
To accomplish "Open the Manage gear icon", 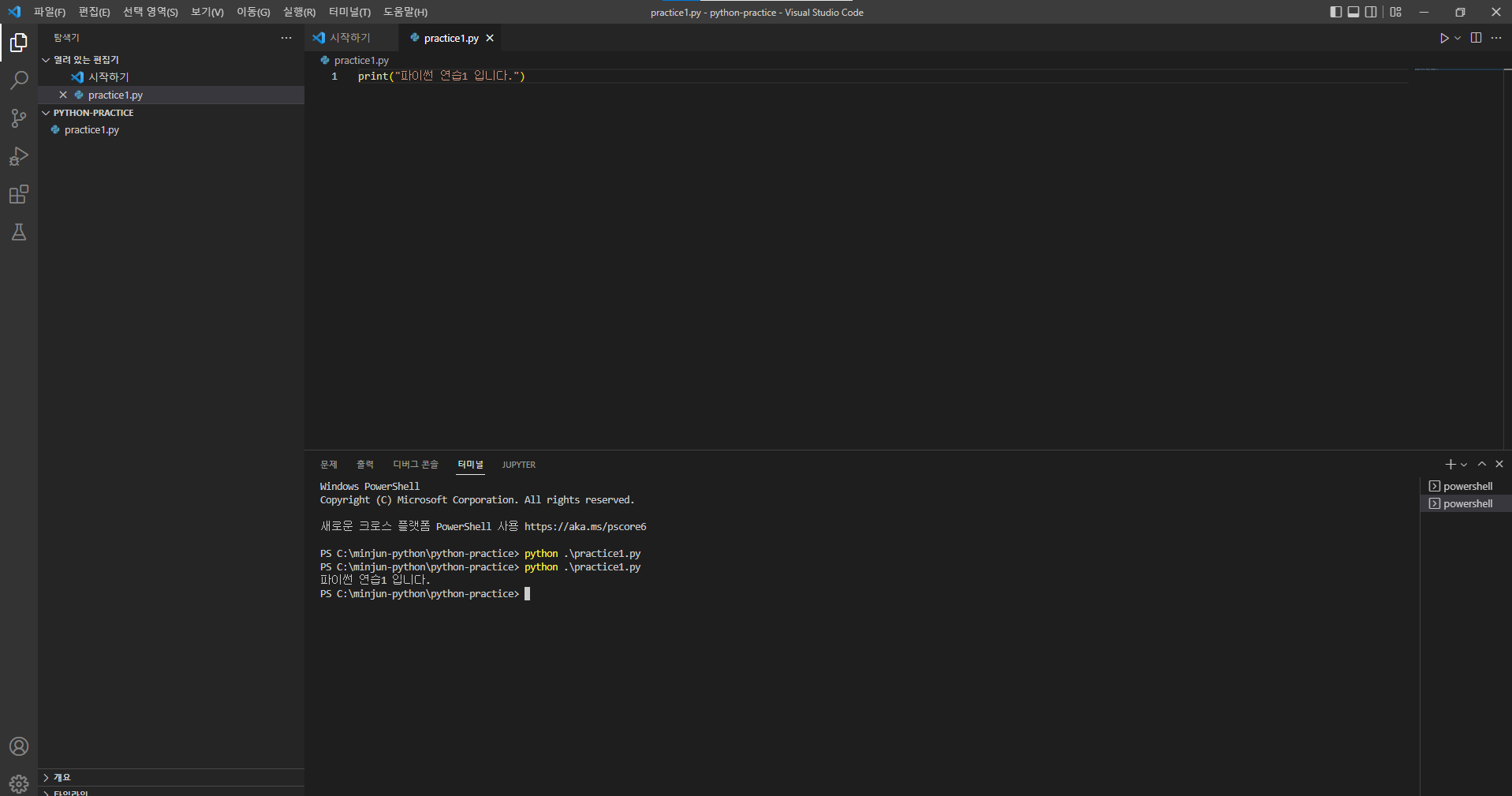I will point(19,784).
